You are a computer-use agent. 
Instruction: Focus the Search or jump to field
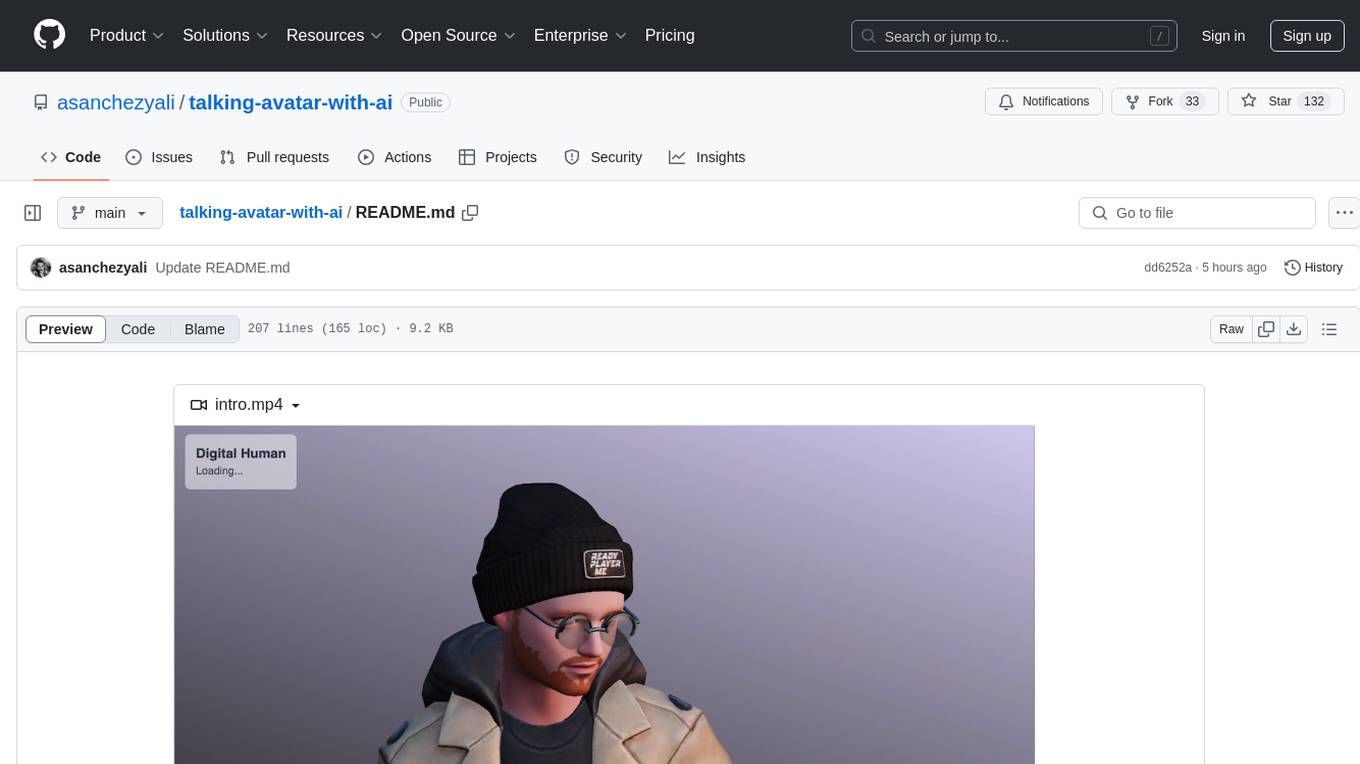point(1015,36)
